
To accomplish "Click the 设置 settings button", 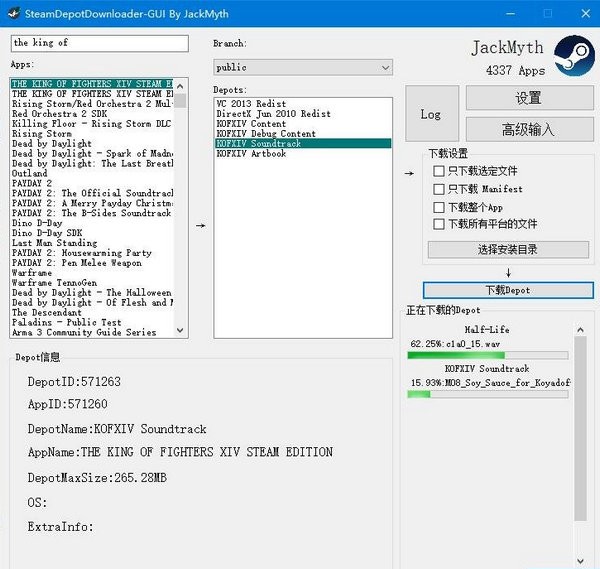I will 528,98.
